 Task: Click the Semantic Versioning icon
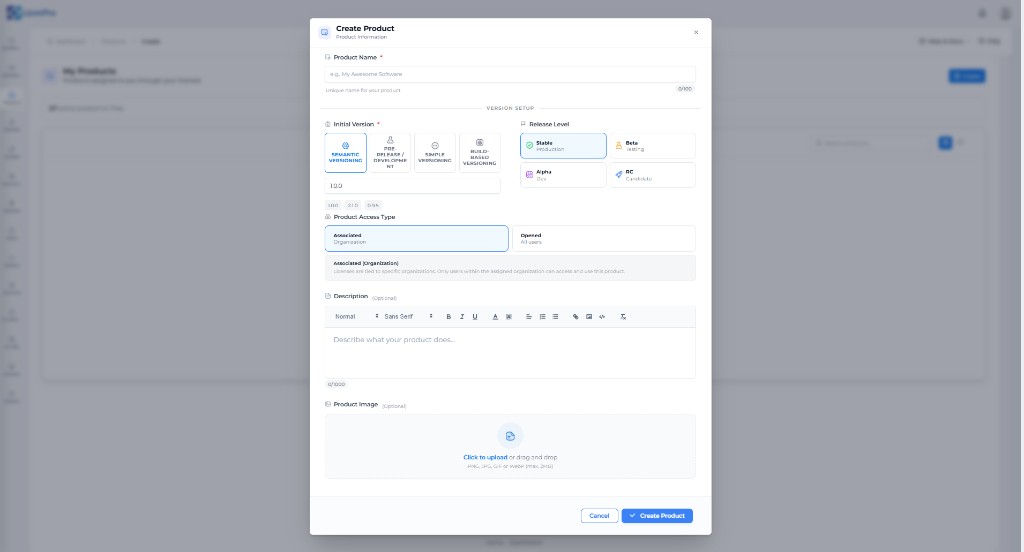[345, 146]
